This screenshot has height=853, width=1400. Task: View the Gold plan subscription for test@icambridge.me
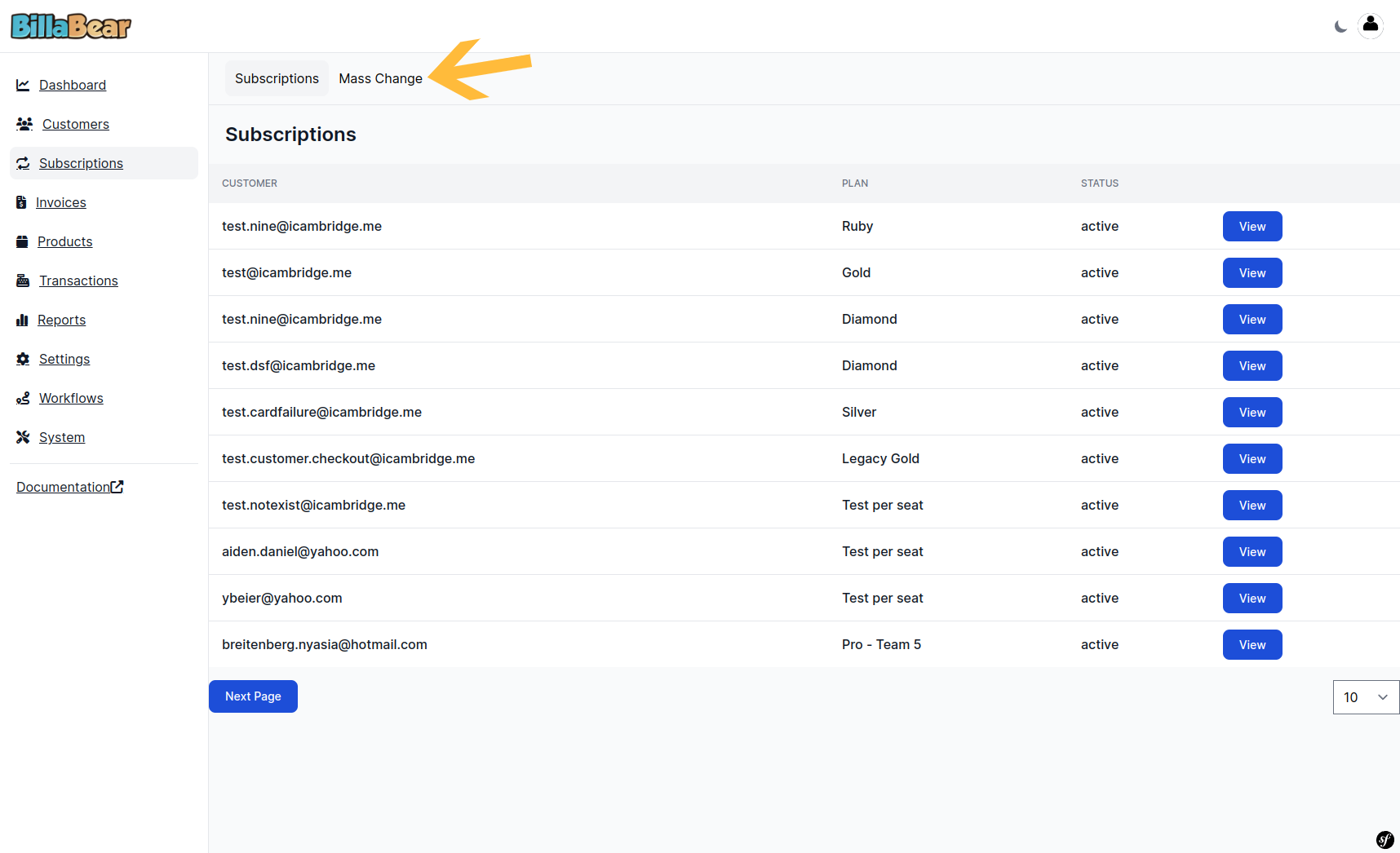point(1252,272)
